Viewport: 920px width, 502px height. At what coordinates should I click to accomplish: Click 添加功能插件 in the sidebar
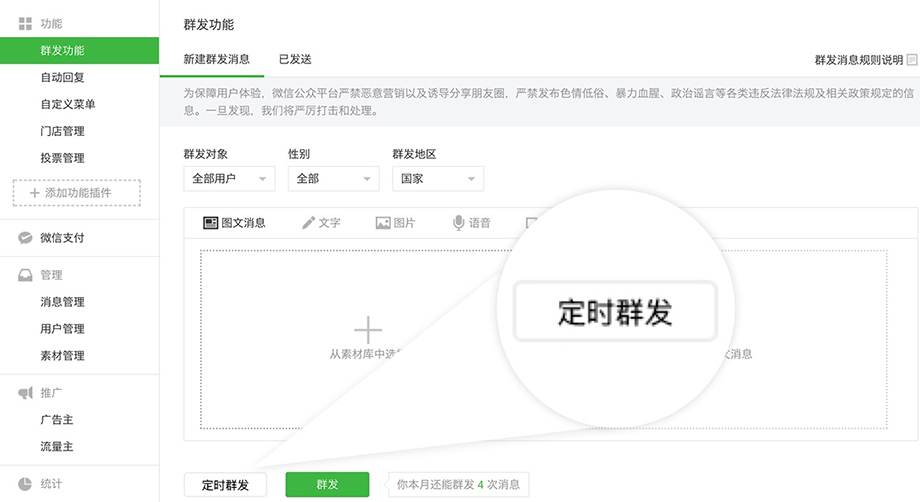(x=77, y=192)
